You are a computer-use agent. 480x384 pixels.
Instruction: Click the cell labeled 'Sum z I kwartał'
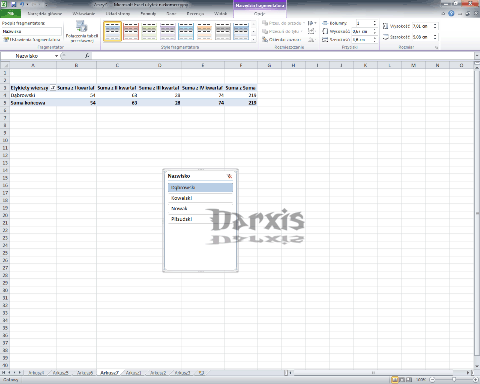click(x=76, y=88)
